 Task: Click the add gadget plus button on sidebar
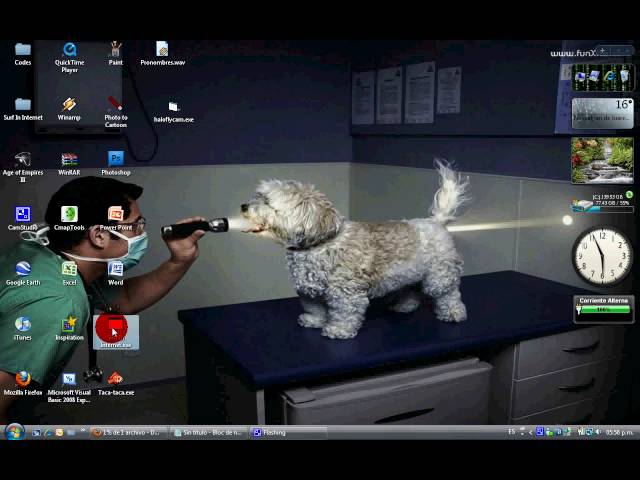[x=602, y=50]
